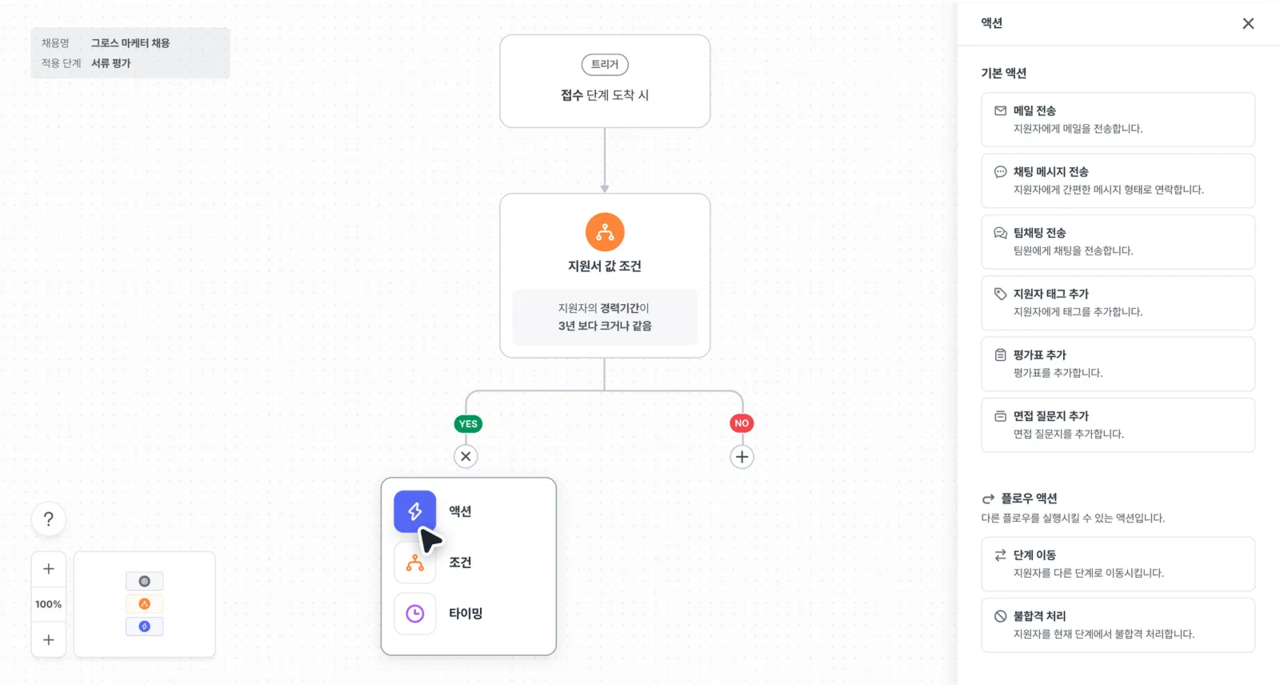Viewport: 1280px width, 685px height.
Task: Select 채팅 메시지 전송 action
Action: click(x=1117, y=181)
